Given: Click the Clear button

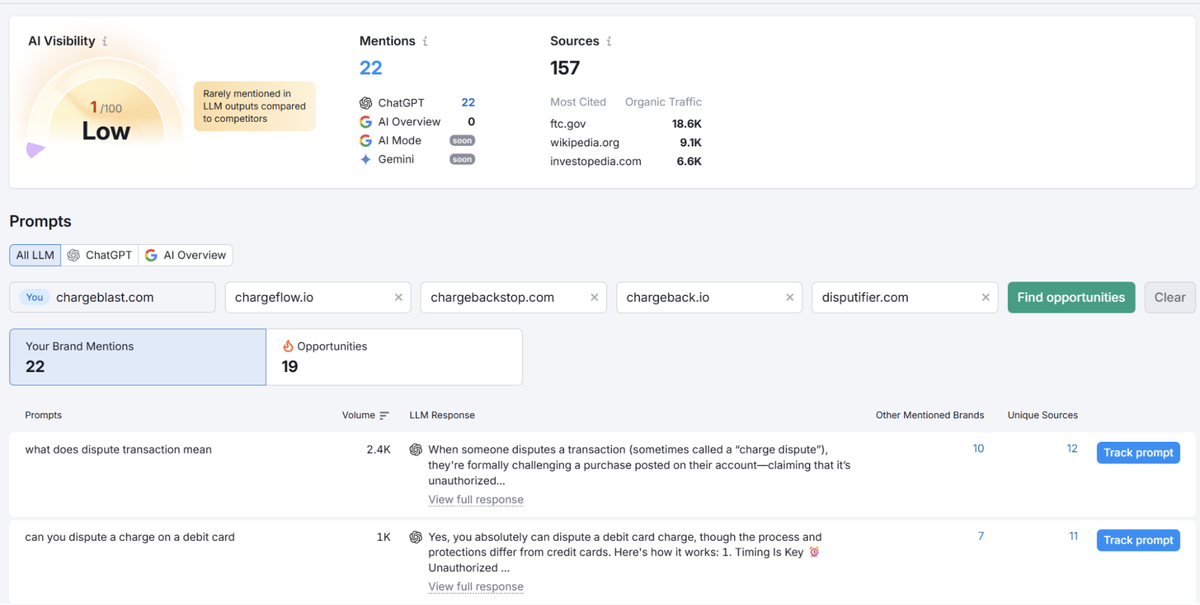Looking at the screenshot, I should tap(1169, 297).
